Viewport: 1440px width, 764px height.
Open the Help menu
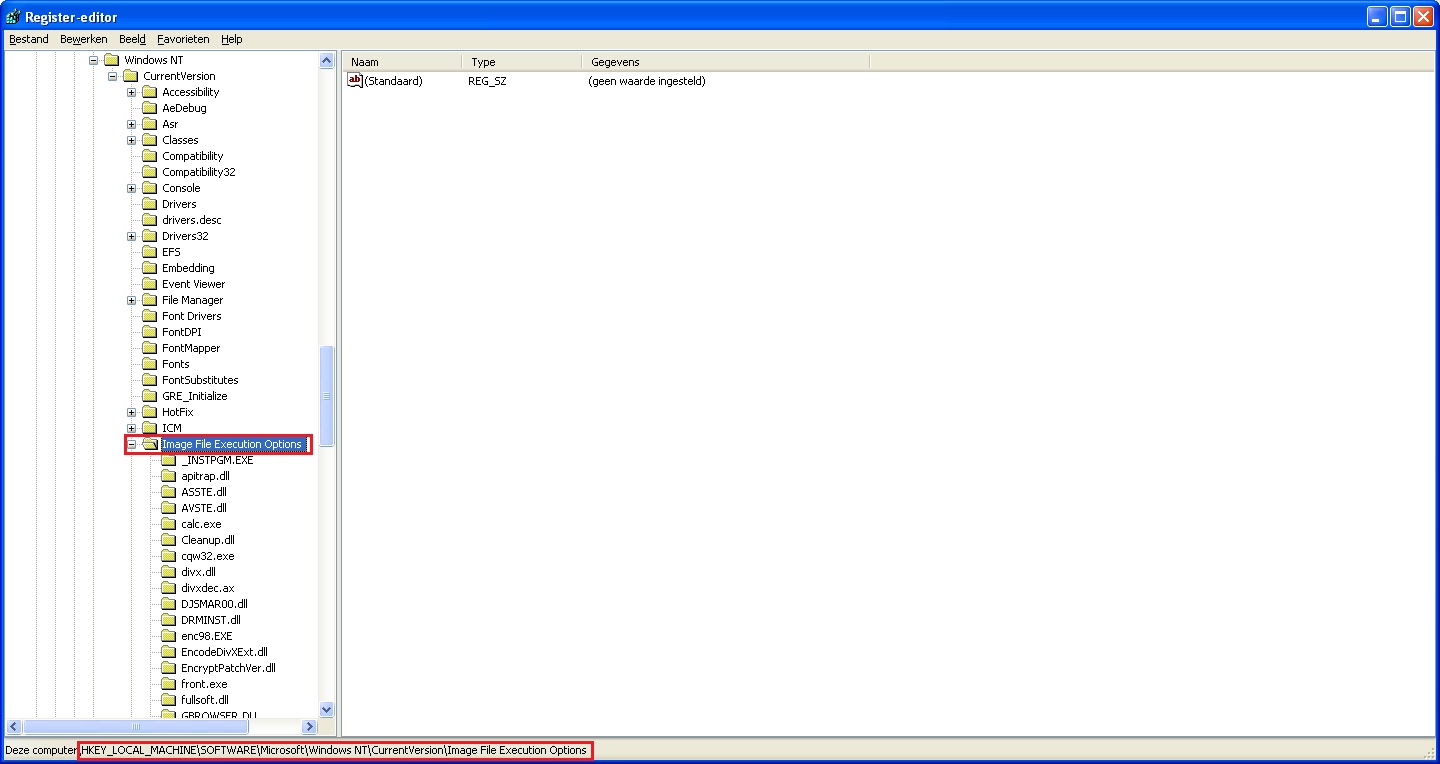point(232,39)
